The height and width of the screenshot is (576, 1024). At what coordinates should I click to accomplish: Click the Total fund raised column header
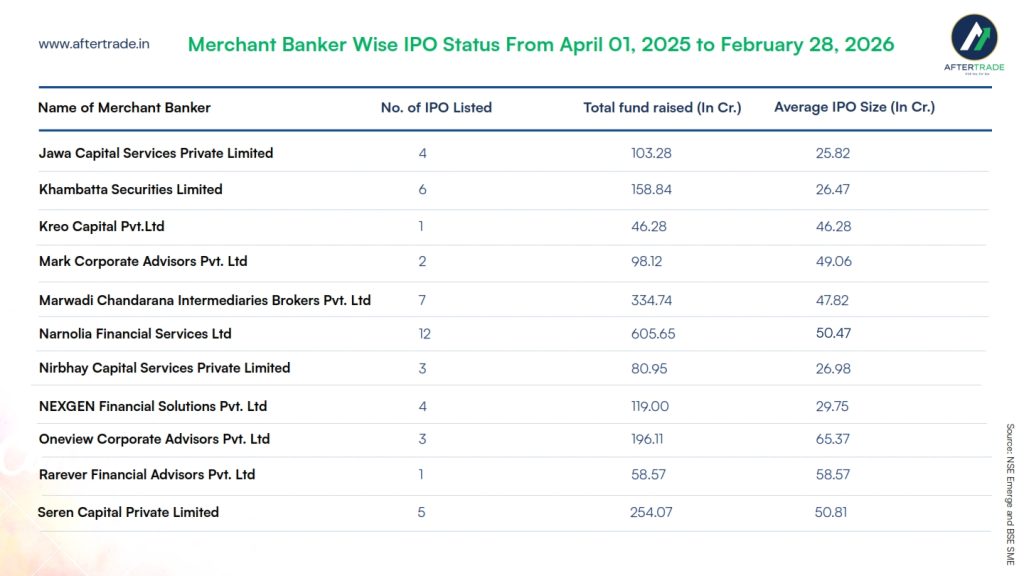662,108
